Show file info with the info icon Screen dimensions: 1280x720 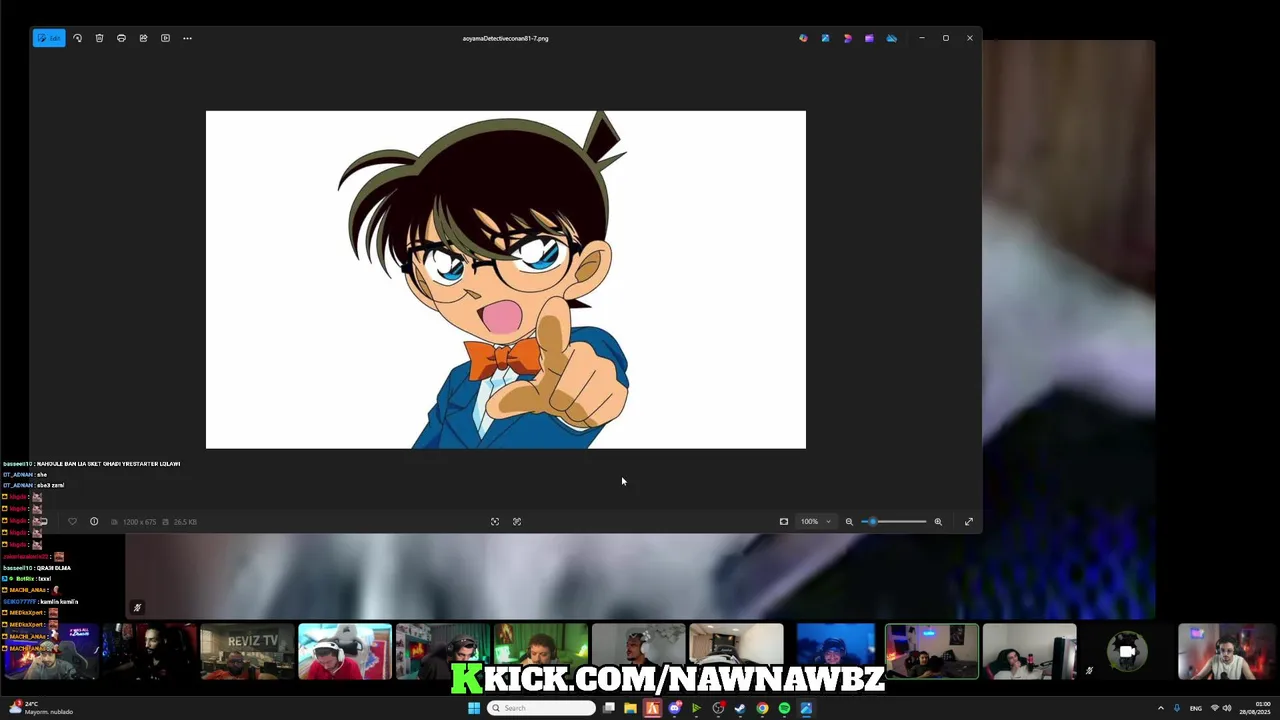94,521
